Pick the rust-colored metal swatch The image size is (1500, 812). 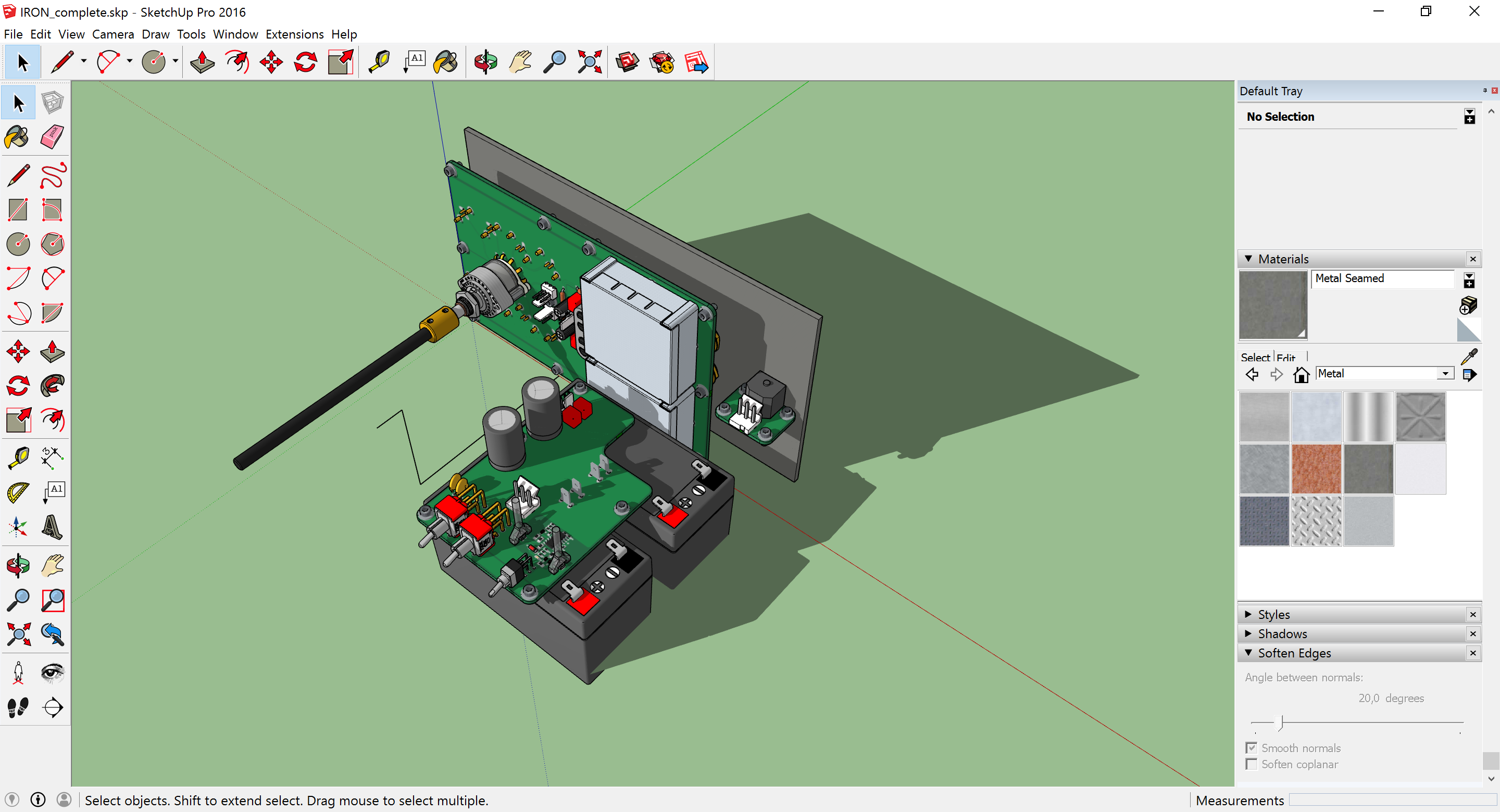point(1316,468)
